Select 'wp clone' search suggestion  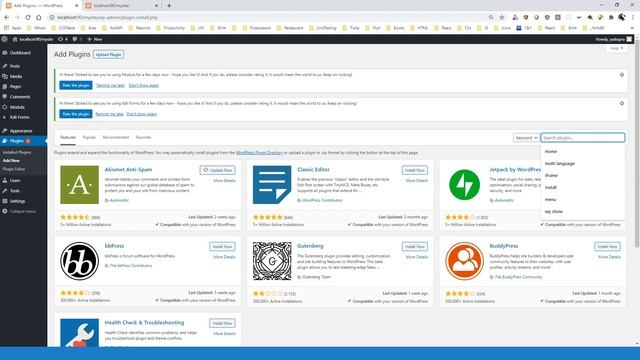tap(583, 211)
